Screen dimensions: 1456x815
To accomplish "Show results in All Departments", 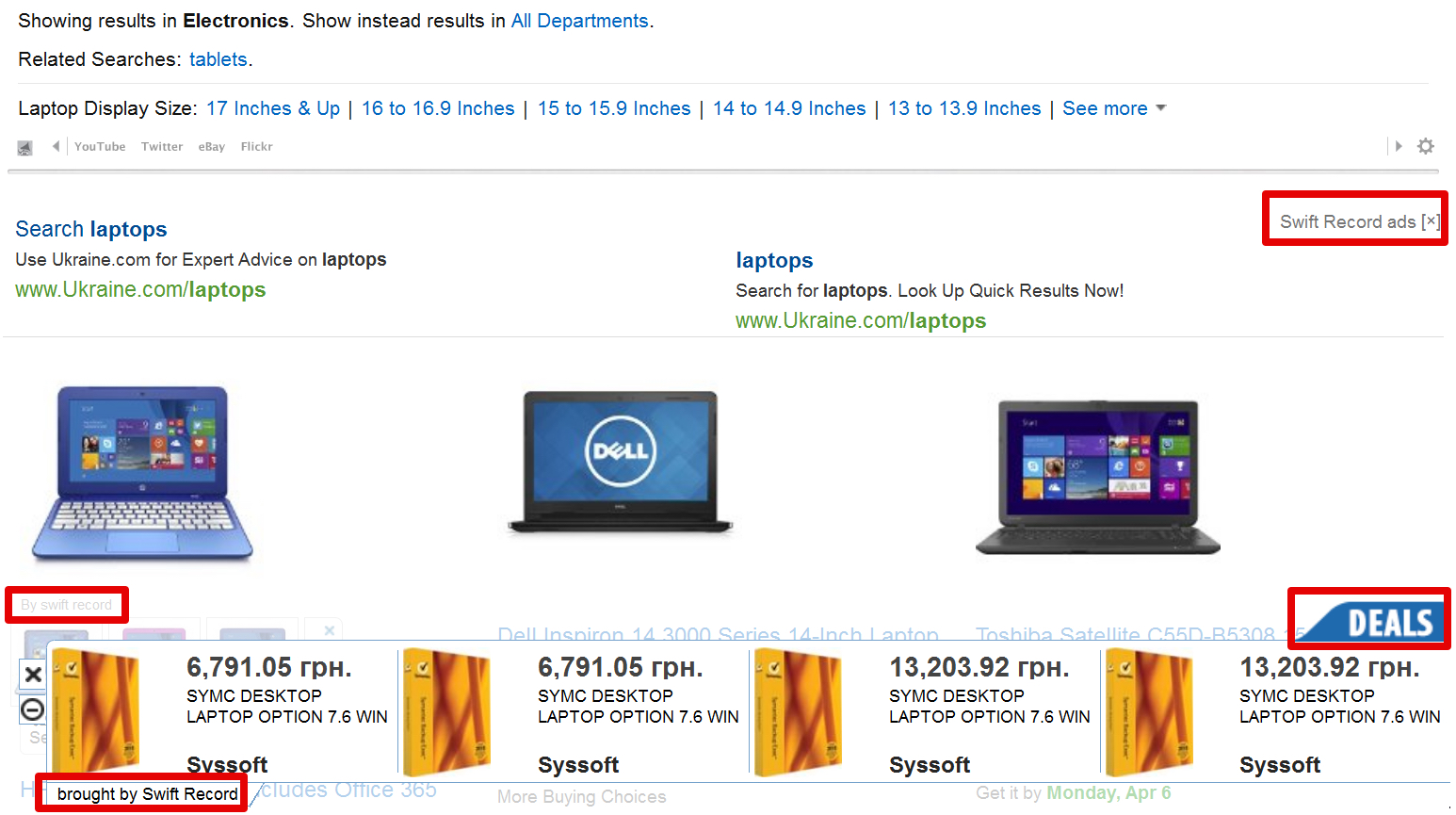I will [579, 21].
